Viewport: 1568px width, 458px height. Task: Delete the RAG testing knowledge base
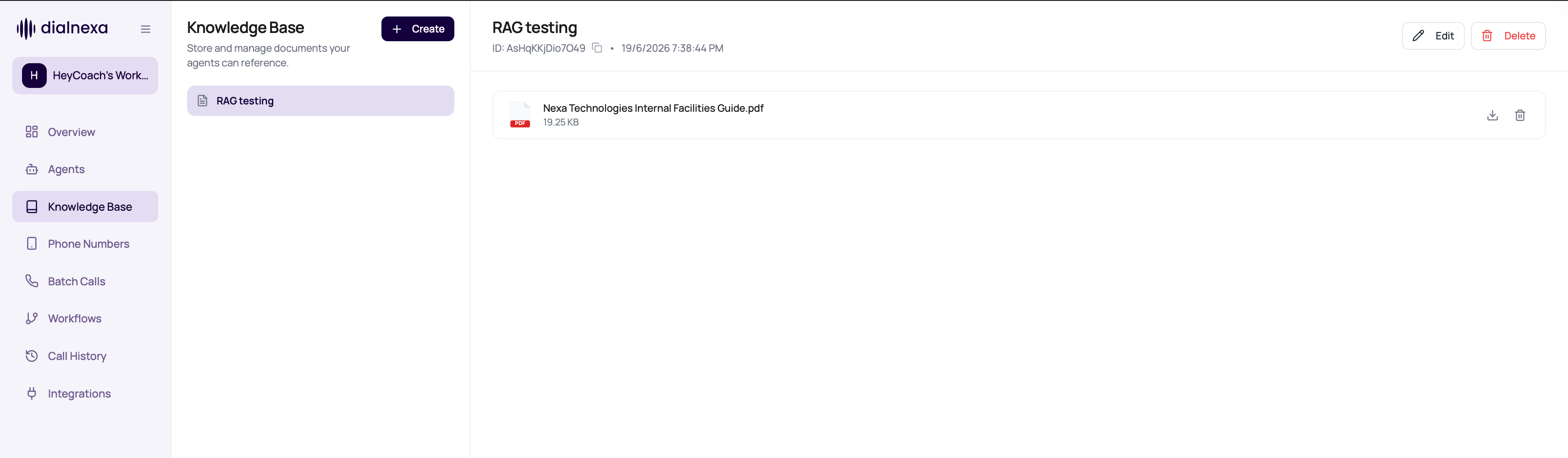tap(1508, 36)
